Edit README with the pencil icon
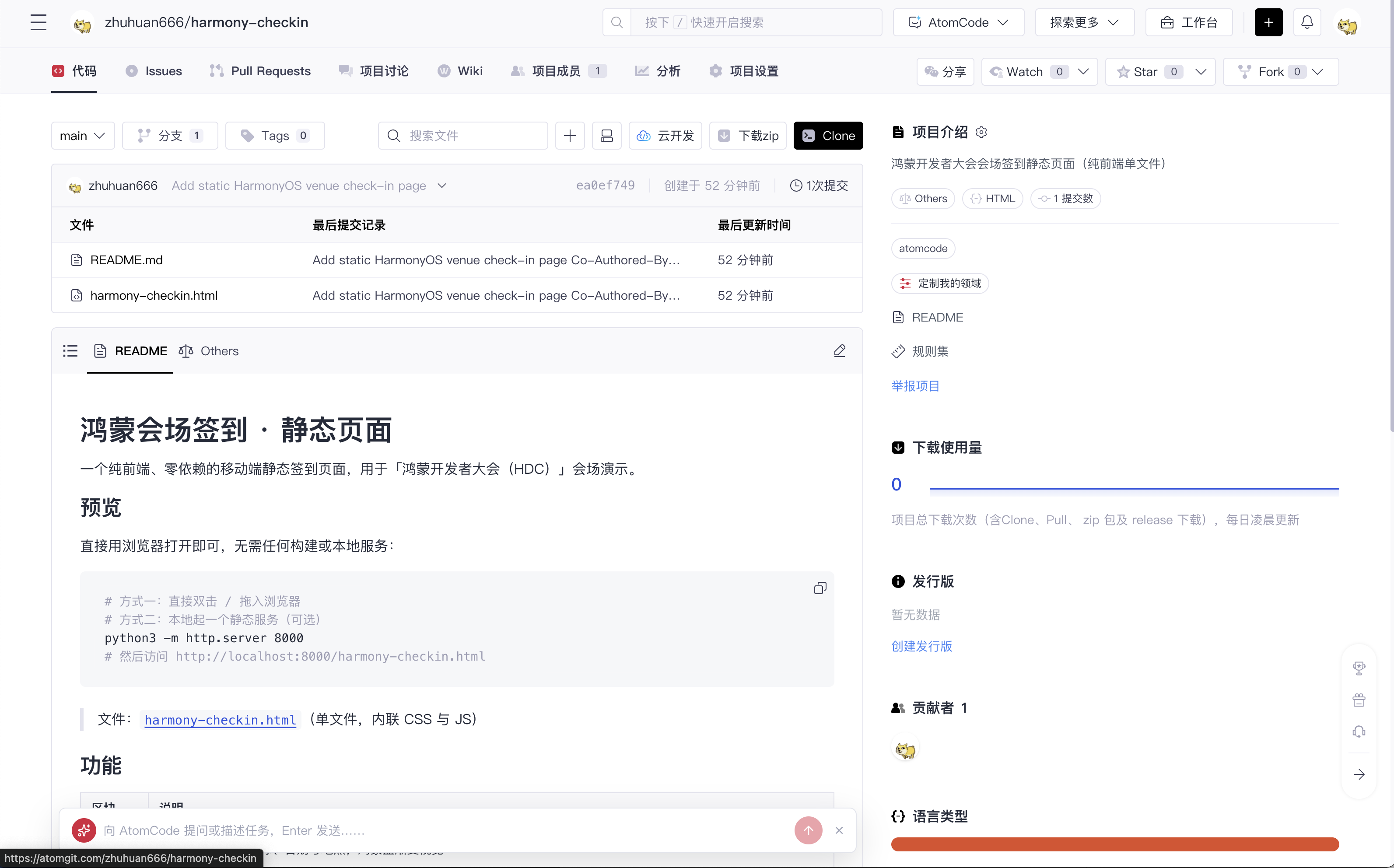This screenshot has width=1394, height=868. [839, 351]
